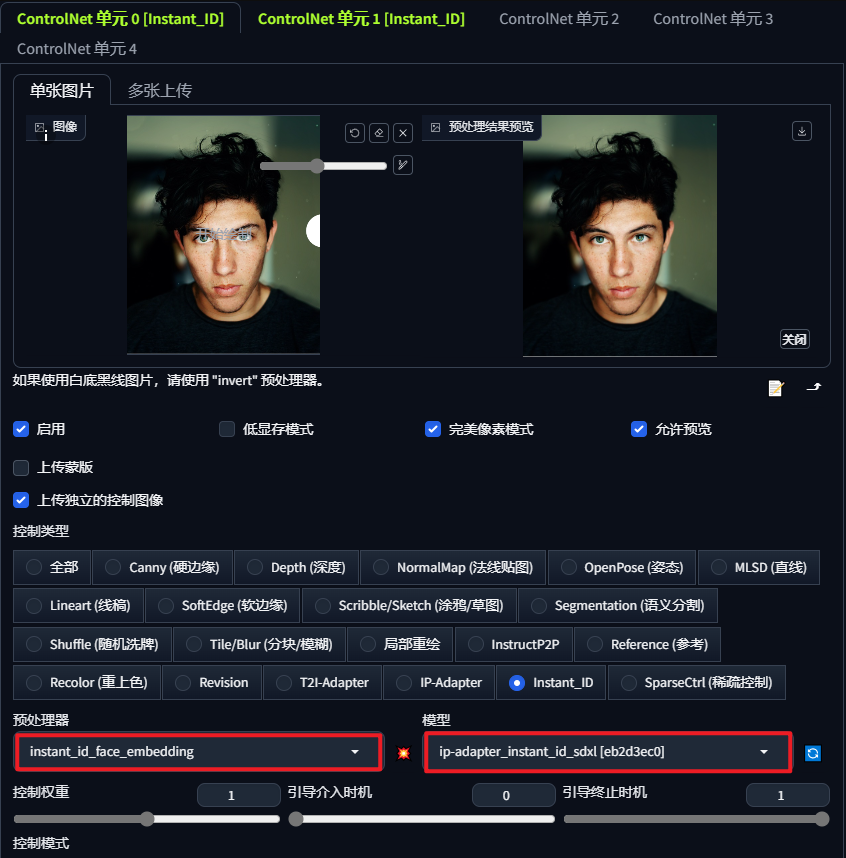
Task: Send image dimensions using the arrow icon
Action: (x=814, y=387)
